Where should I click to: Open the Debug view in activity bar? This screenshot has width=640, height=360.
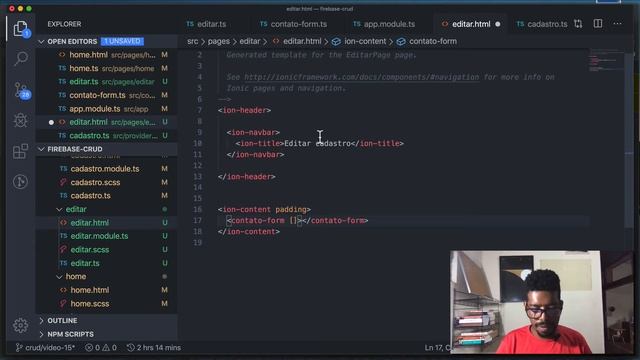[20, 120]
